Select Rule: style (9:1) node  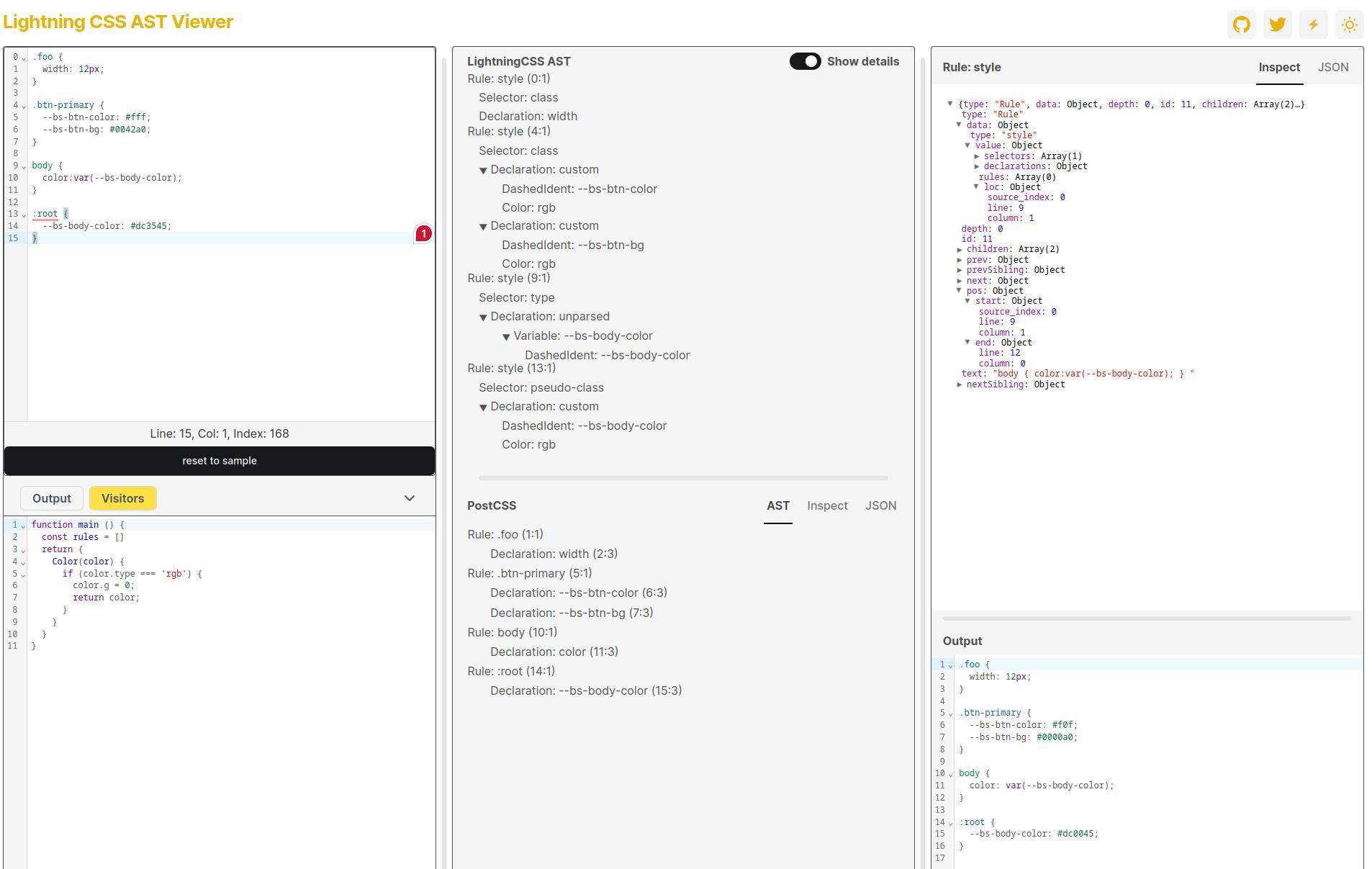(x=509, y=278)
